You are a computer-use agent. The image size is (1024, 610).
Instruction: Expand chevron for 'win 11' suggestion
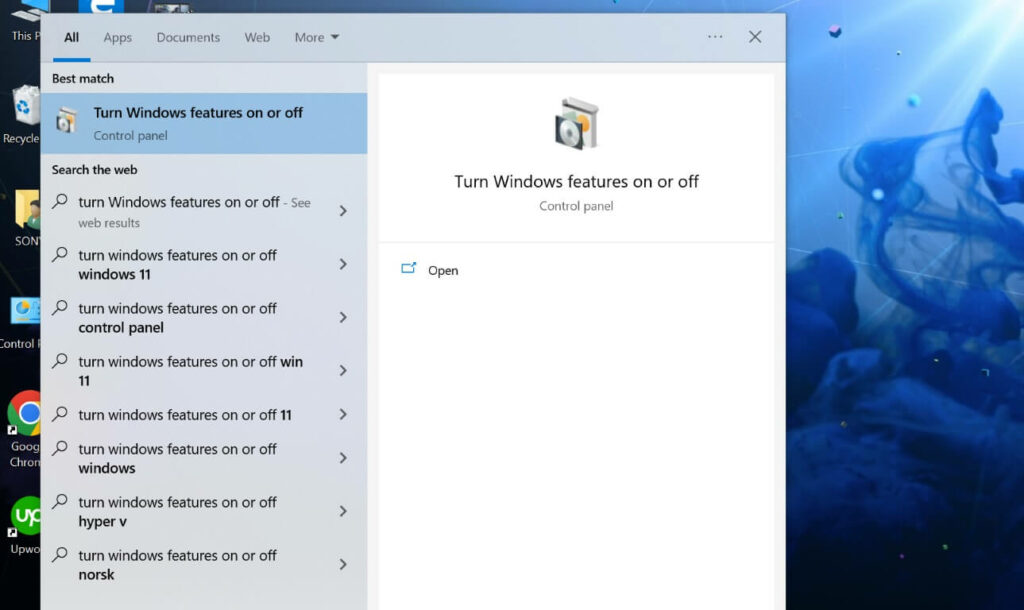pos(343,370)
